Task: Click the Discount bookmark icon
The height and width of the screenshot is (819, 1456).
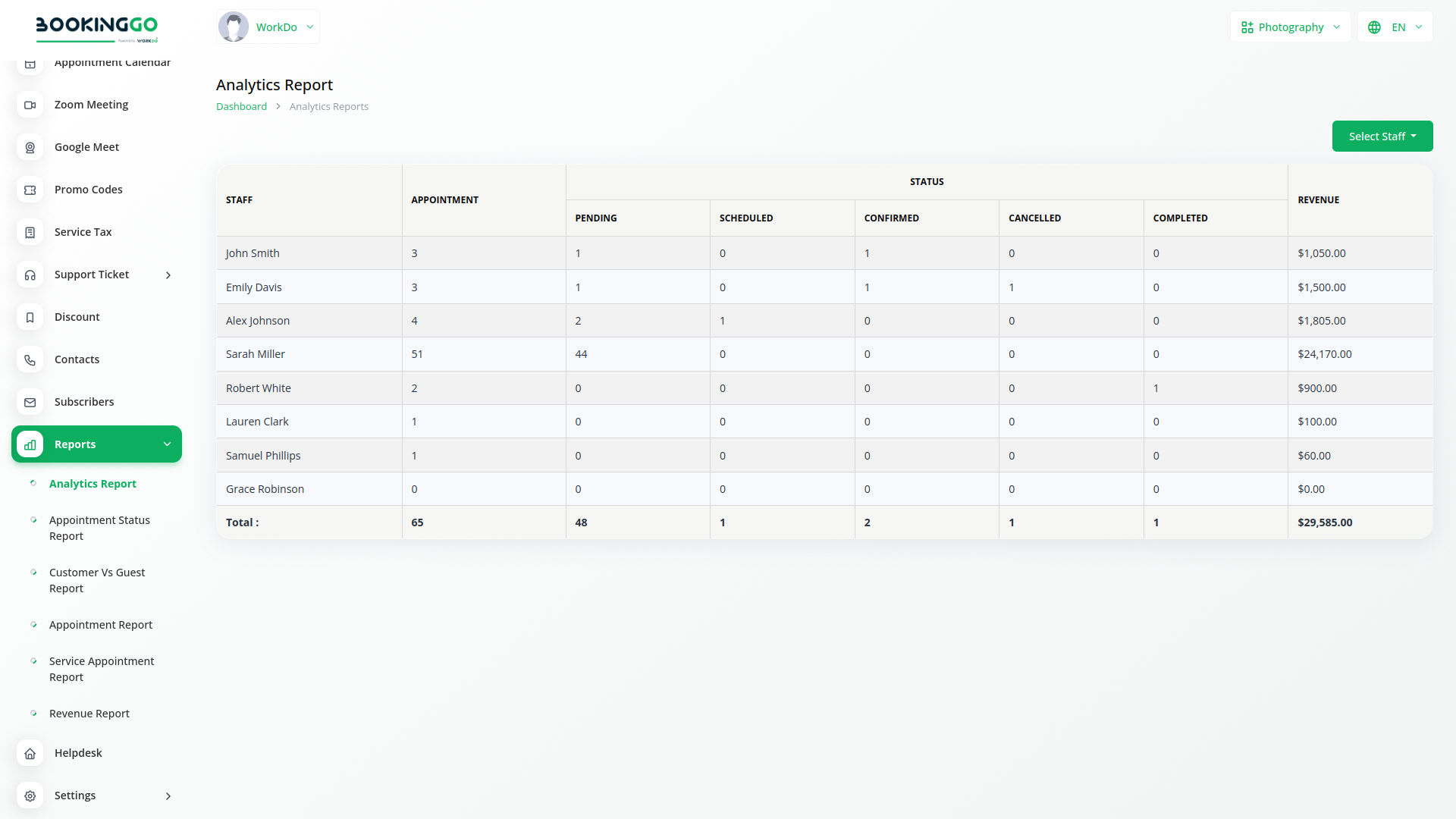Action: [x=30, y=317]
